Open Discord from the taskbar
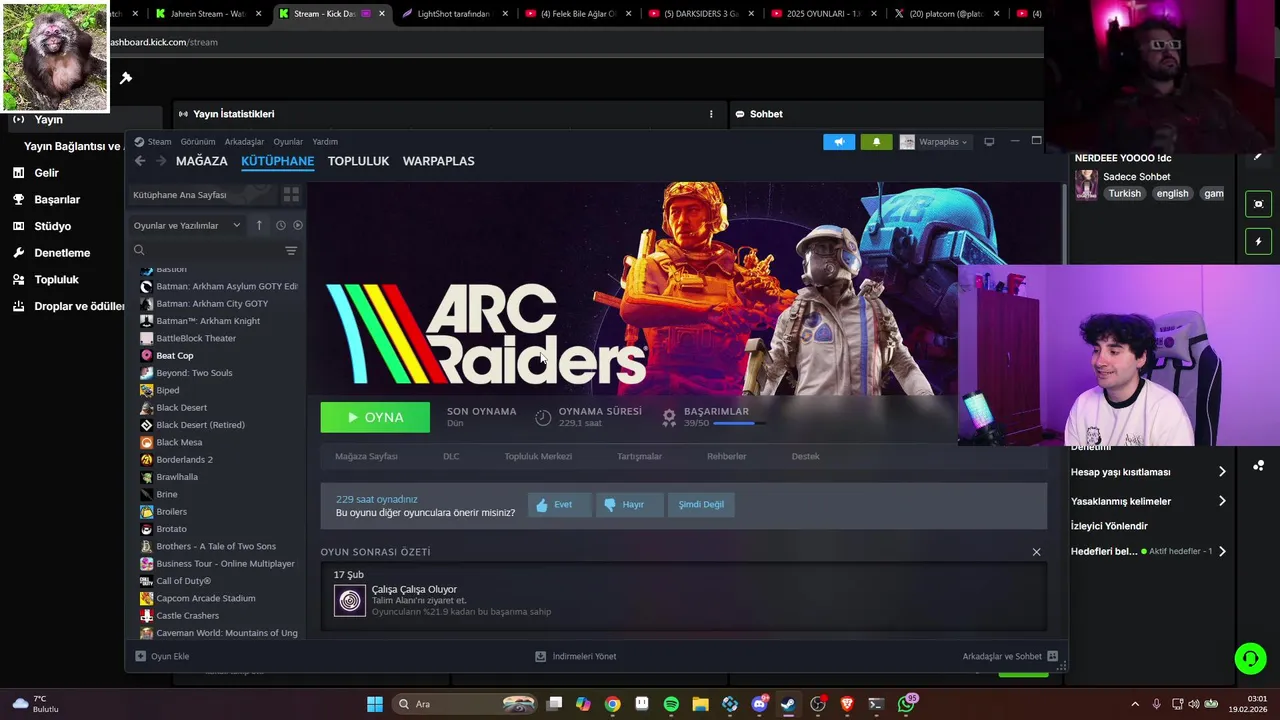Viewport: 1280px width, 720px height. pyautogui.click(x=759, y=704)
